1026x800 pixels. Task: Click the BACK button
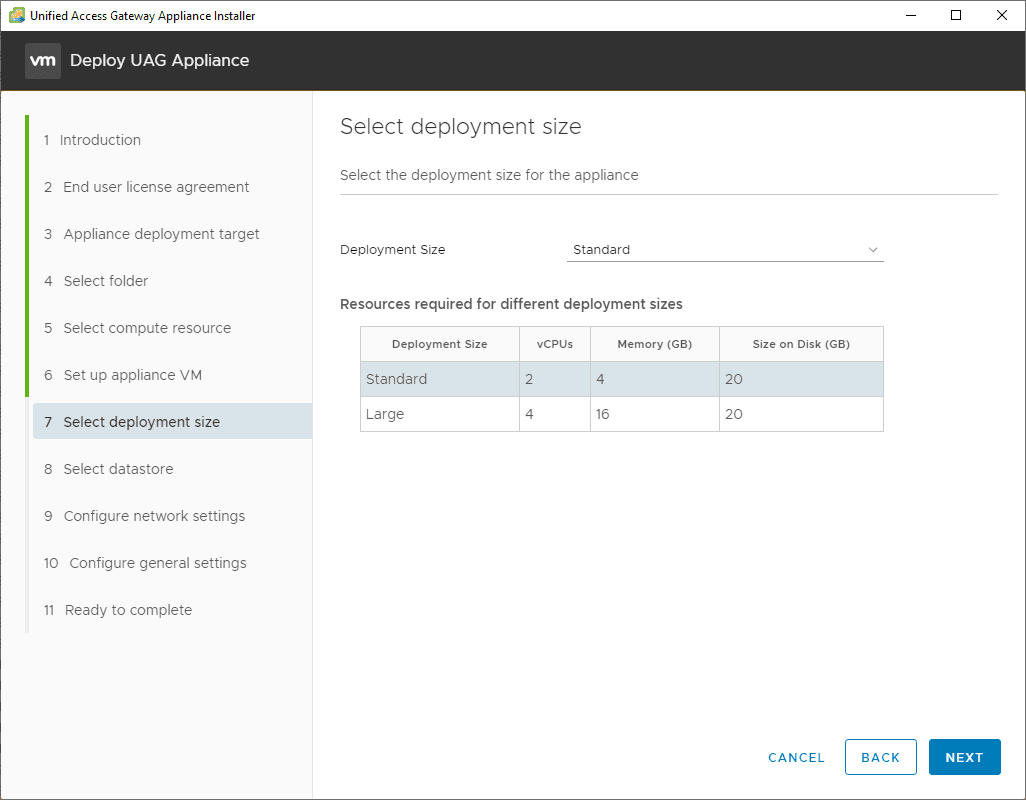pos(880,757)
